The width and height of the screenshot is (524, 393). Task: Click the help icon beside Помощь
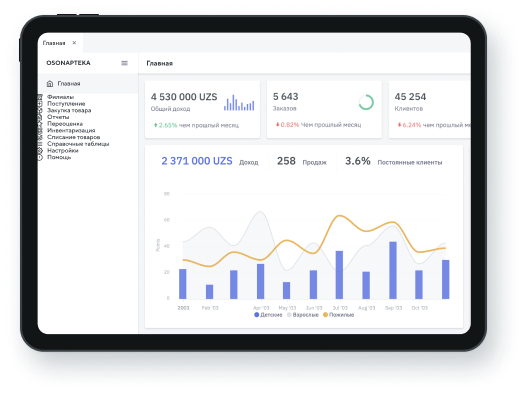pos(40,157)
